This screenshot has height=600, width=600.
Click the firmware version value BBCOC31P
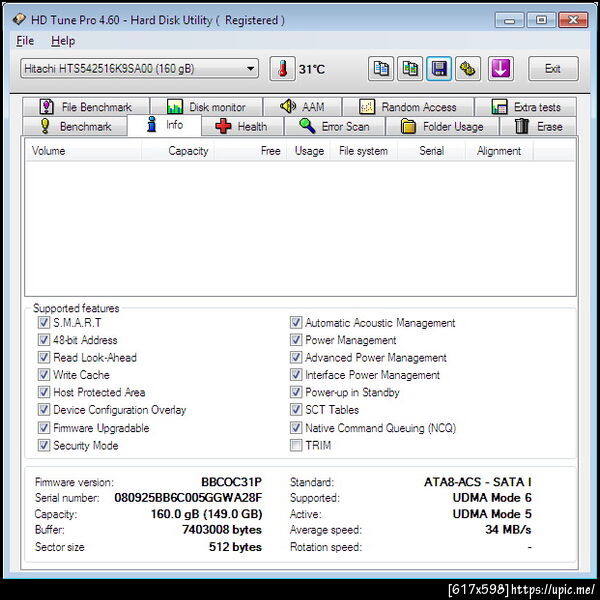coord(232,482)
